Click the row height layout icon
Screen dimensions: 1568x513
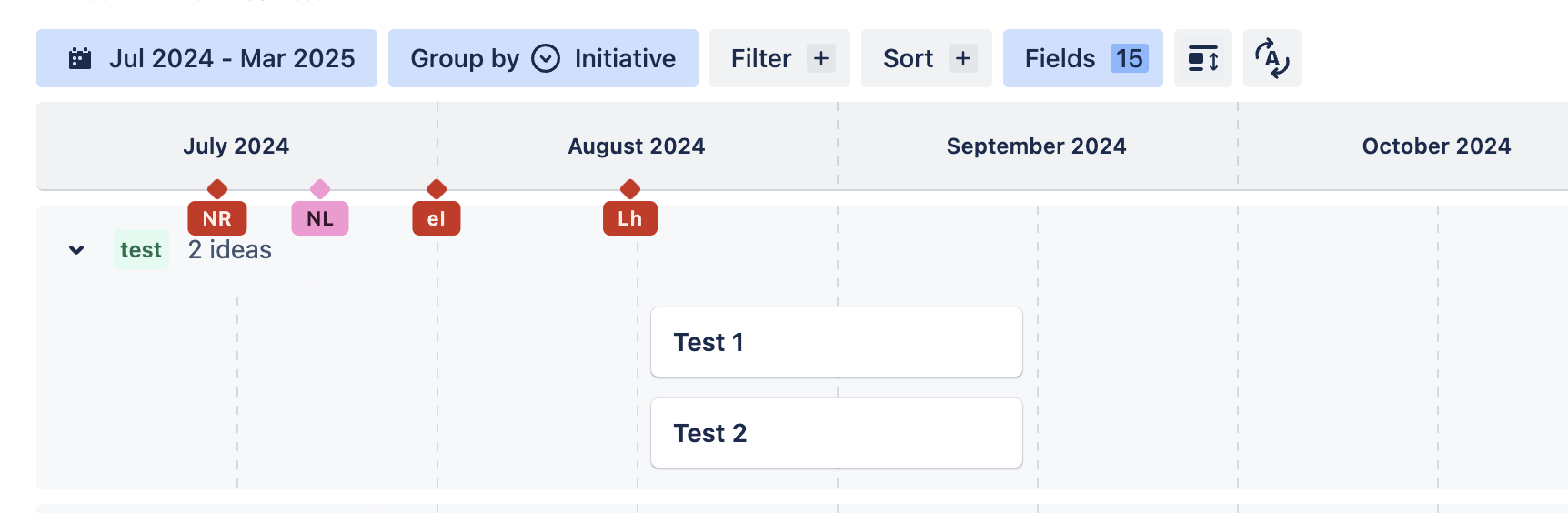[x=1202, y=58]
